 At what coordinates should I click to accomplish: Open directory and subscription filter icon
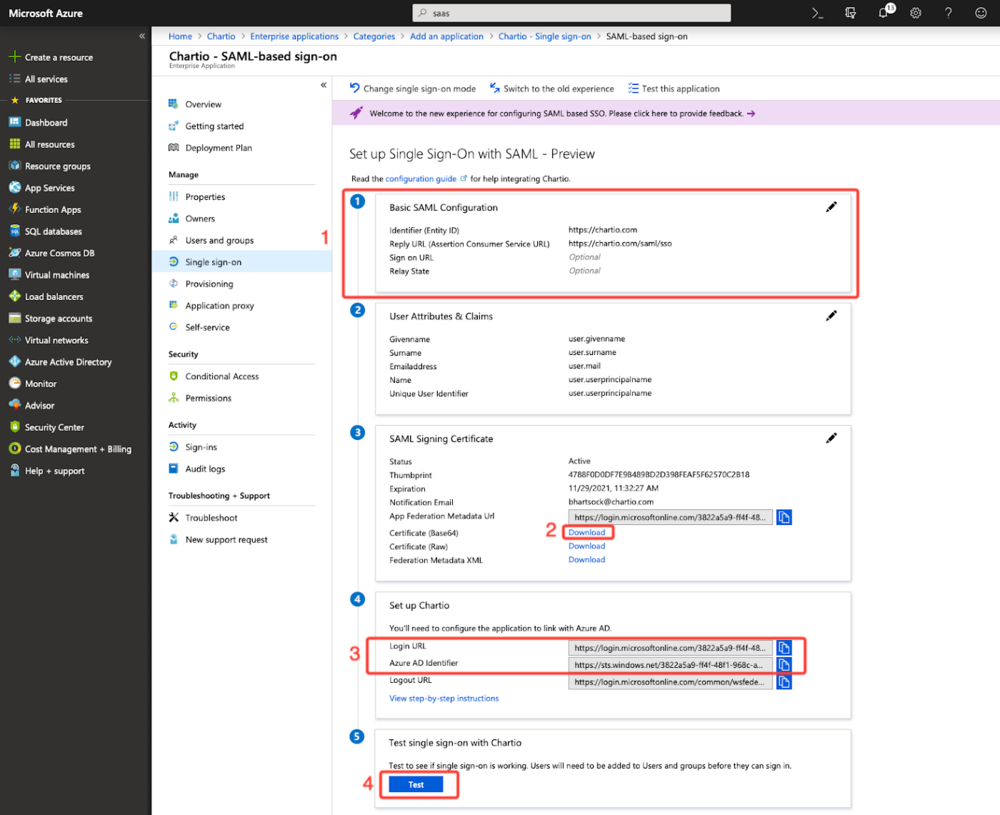tap(850, 13)
